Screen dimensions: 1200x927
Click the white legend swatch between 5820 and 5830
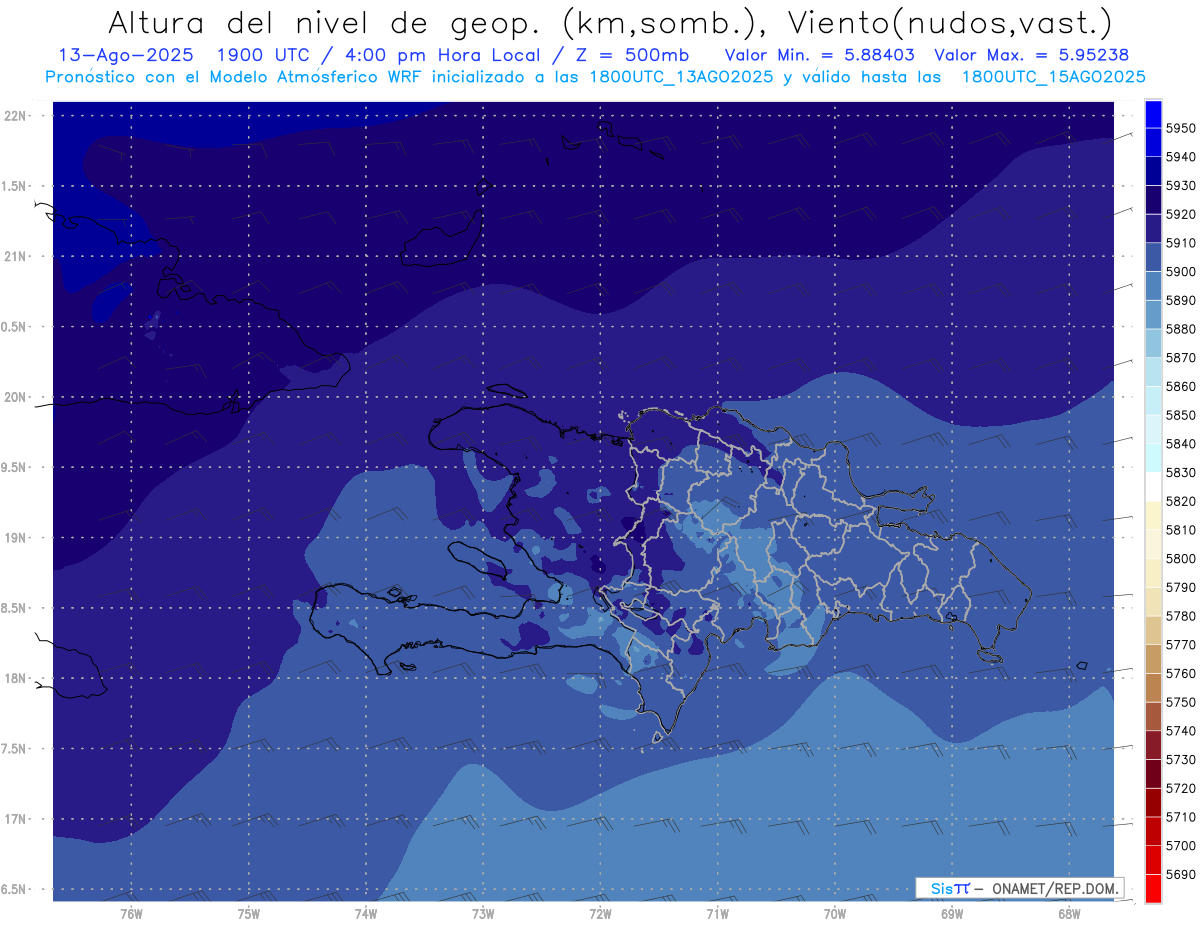coord(1153,487)
